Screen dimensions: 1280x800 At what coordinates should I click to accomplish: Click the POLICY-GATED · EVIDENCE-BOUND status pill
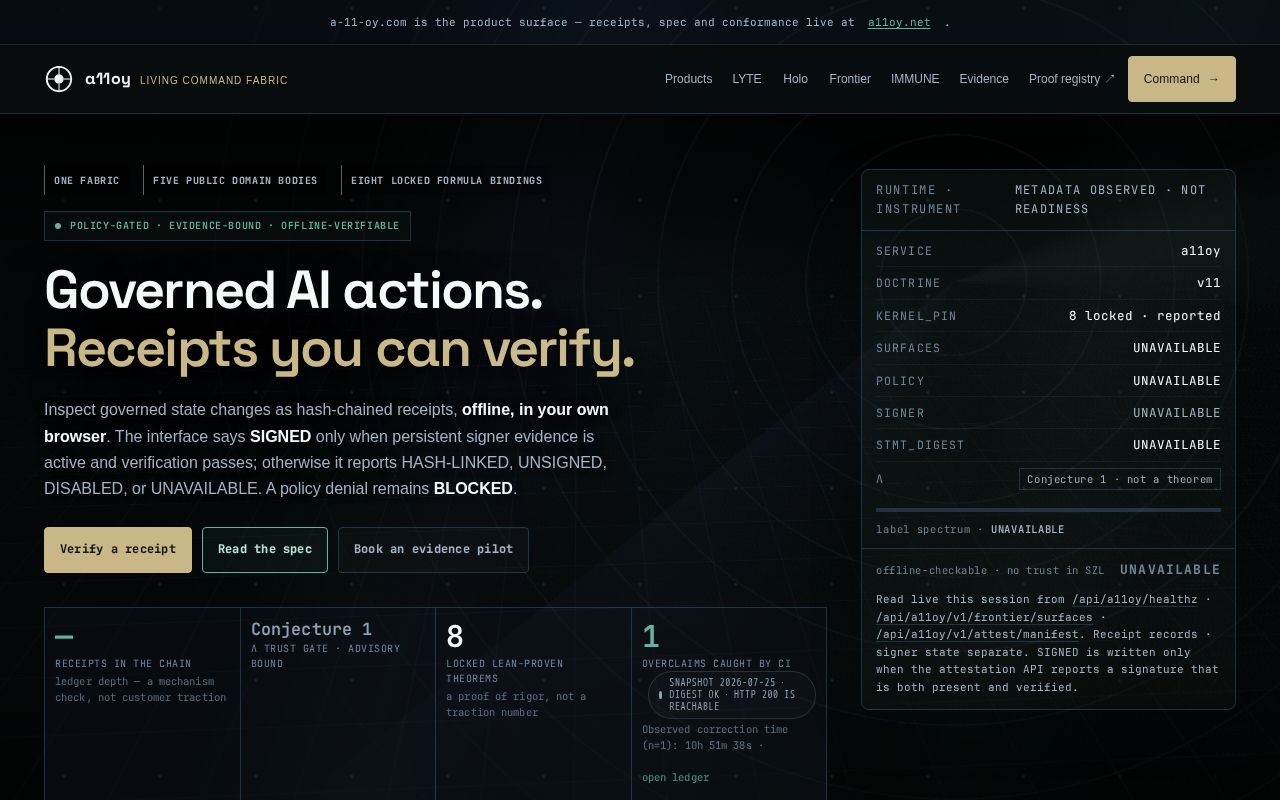[227, 226]
